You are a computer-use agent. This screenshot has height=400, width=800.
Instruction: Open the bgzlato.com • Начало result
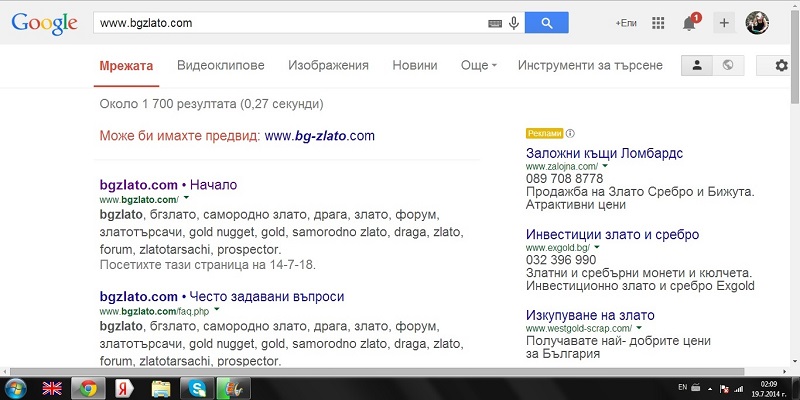pyautogui.click(x=168, y=185)
